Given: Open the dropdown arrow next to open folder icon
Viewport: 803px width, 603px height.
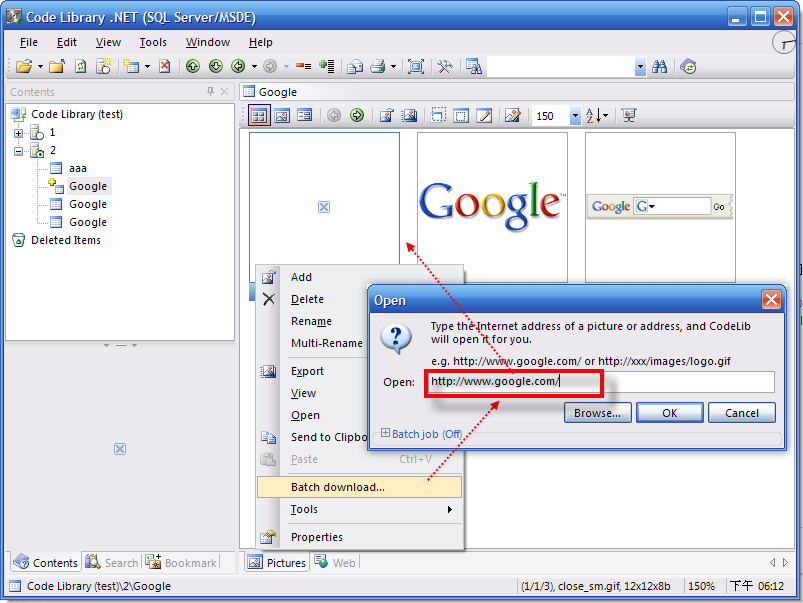Looking at the screenshot, I should pyautogui.click(x=40, y=67).
